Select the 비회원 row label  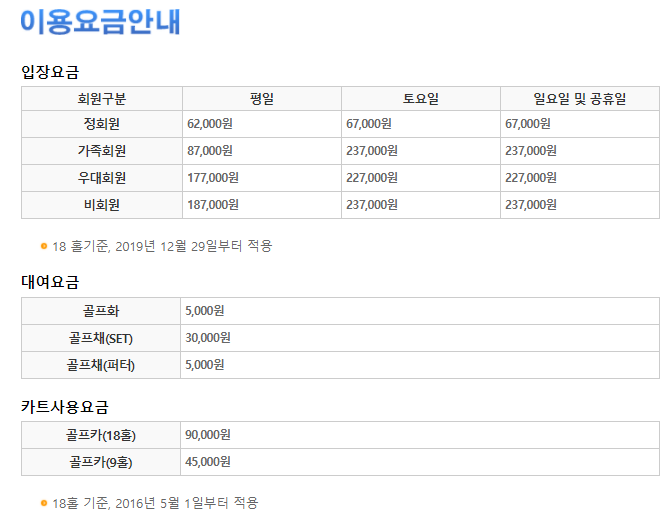pyautogui.click(x=102, y=205)
